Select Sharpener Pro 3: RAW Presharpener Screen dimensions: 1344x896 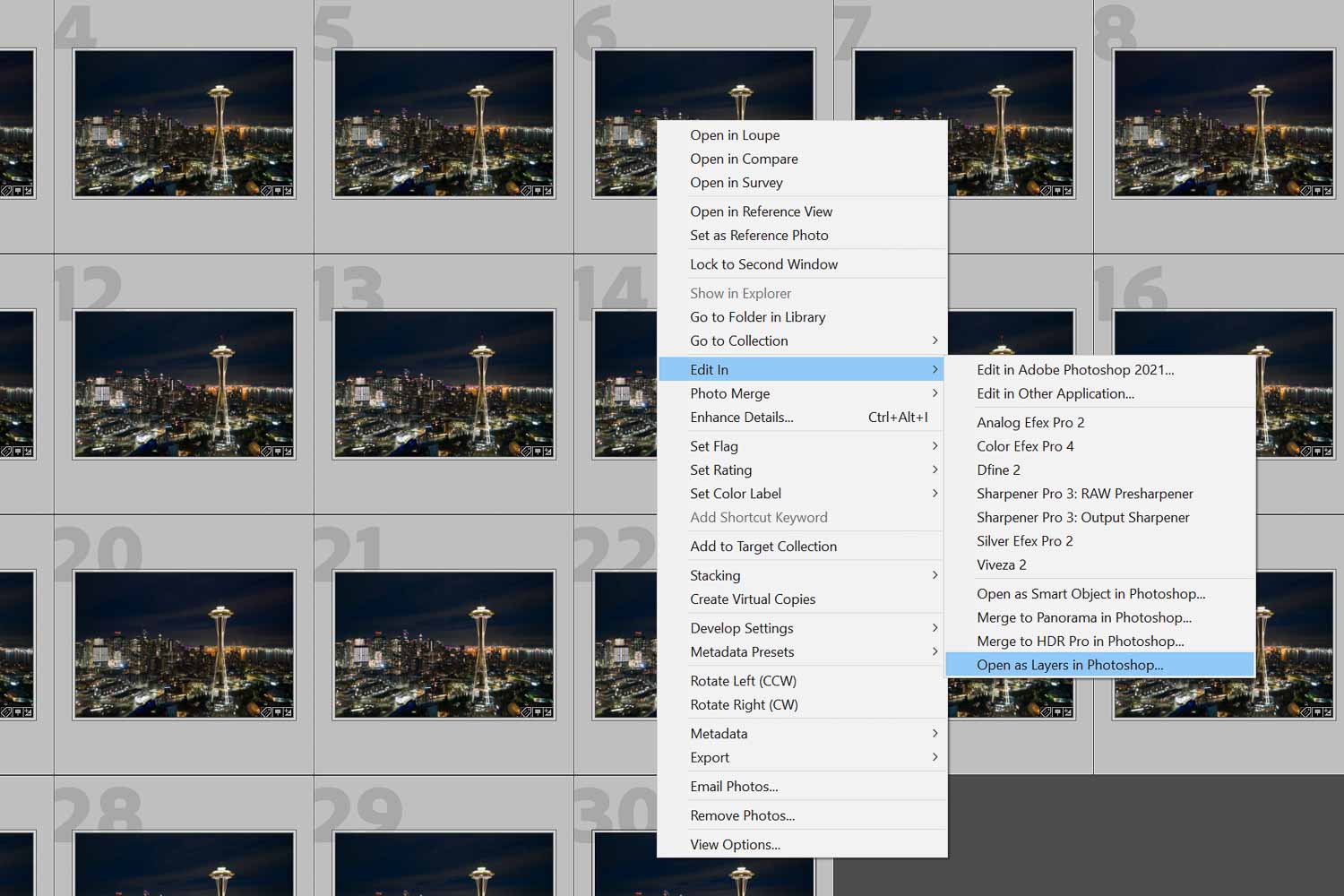[1100, 494]
